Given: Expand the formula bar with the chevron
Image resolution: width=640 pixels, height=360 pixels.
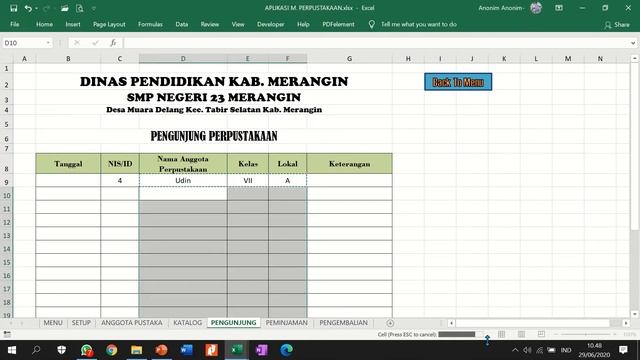Looking at the screenshot, I should click(x=633, y=43).
